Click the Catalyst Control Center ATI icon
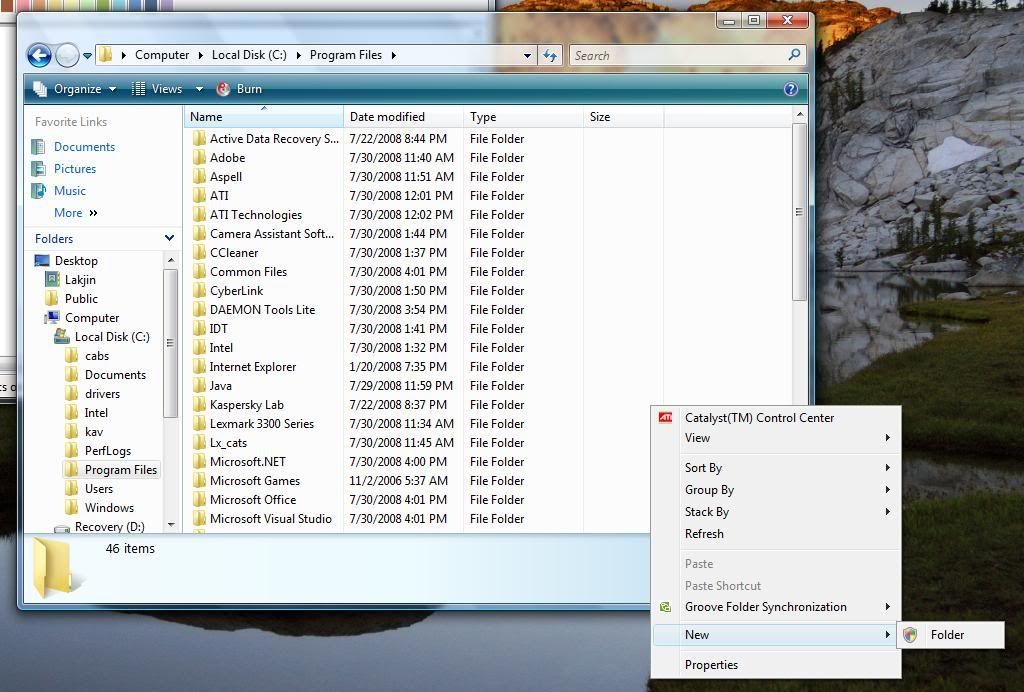This screenshot has width=1024, height=692. (x=665, y=418)
